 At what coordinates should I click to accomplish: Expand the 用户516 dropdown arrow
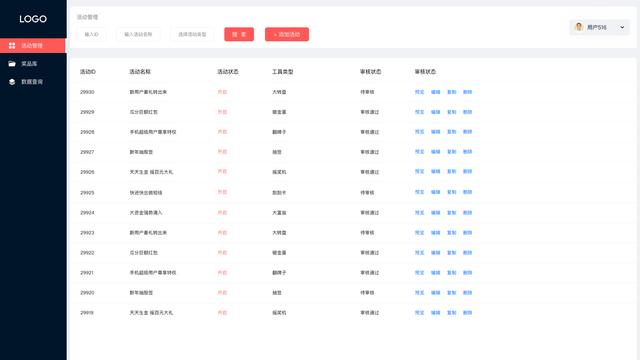[x=622, y=27]
